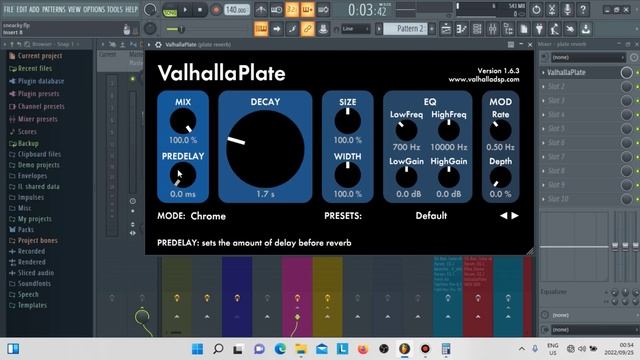This screenshot has height=360, width=640.
Task: Open taskbar Search icon
Action: pyautogui.click(x=218, y=349)
